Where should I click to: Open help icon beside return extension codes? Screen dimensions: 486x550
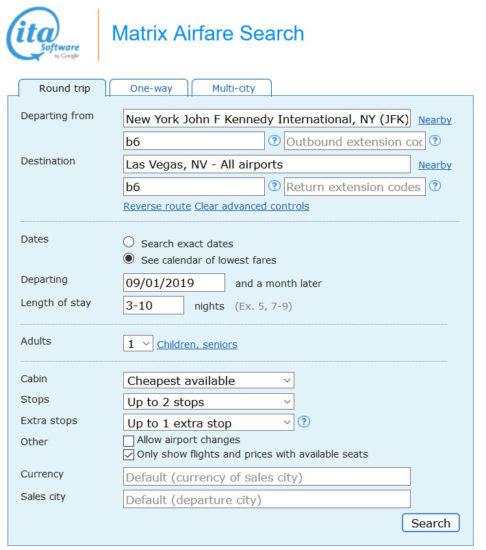click(435, 186)
